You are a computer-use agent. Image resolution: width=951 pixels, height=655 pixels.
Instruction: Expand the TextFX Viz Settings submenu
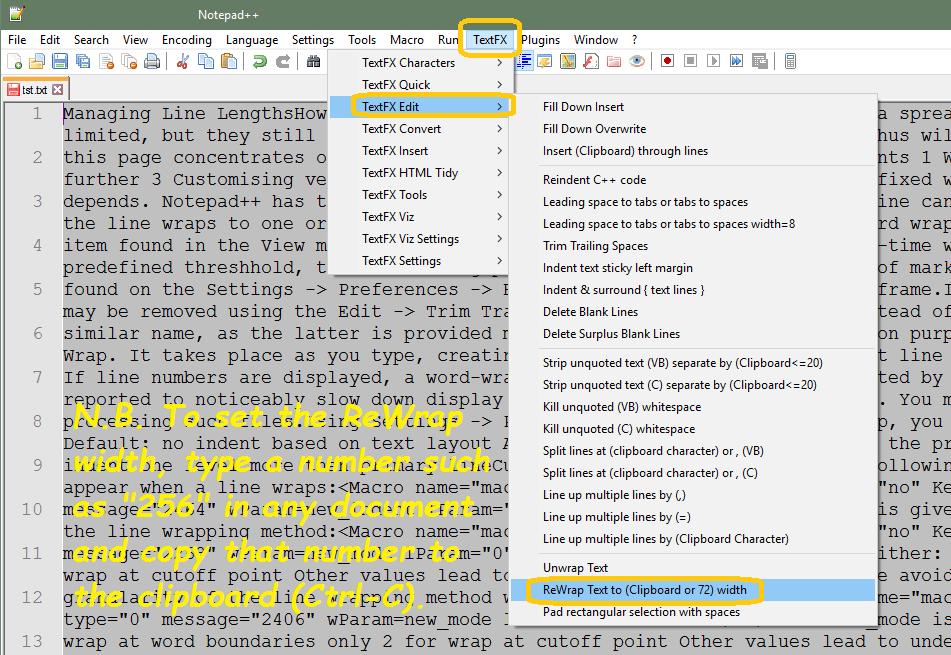420,239
